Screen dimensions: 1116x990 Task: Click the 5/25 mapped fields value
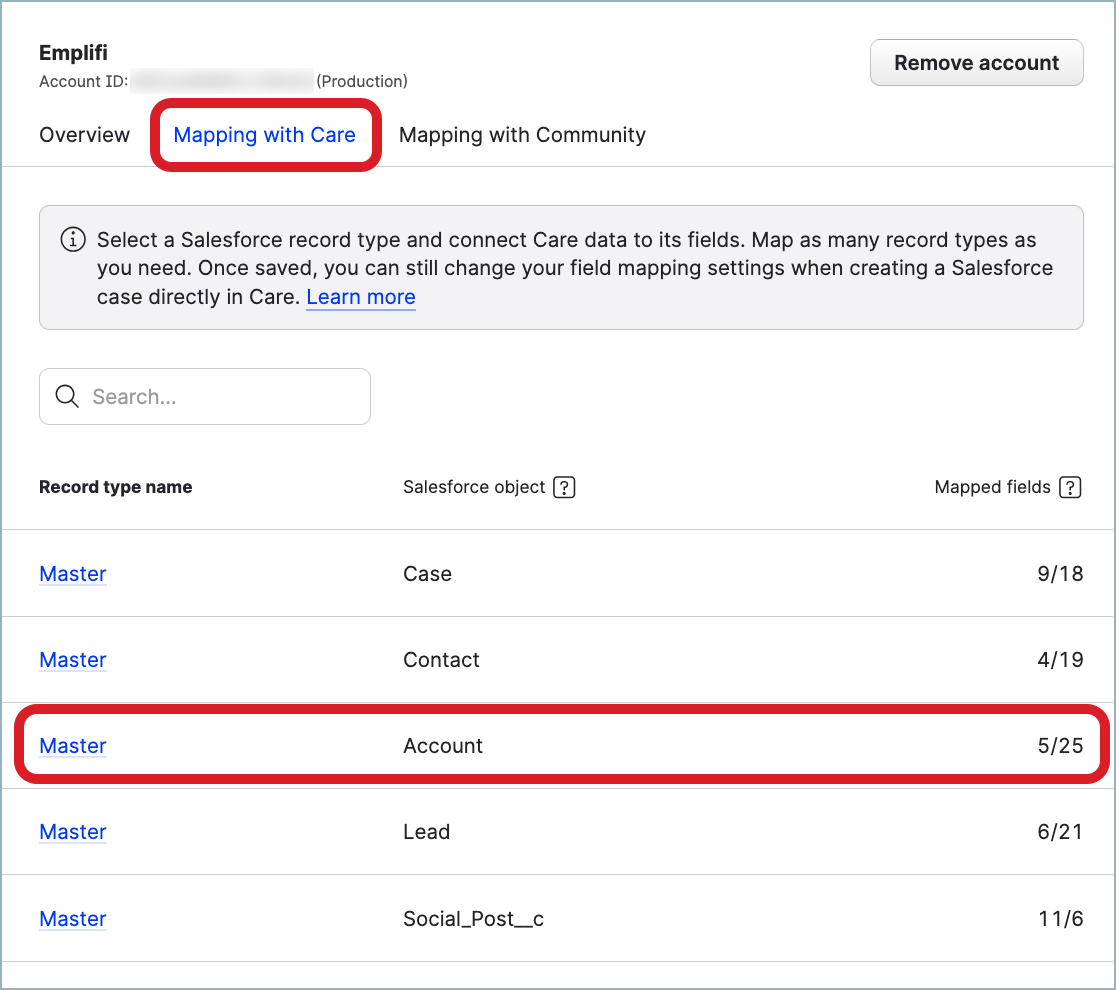coord(1060,746)
